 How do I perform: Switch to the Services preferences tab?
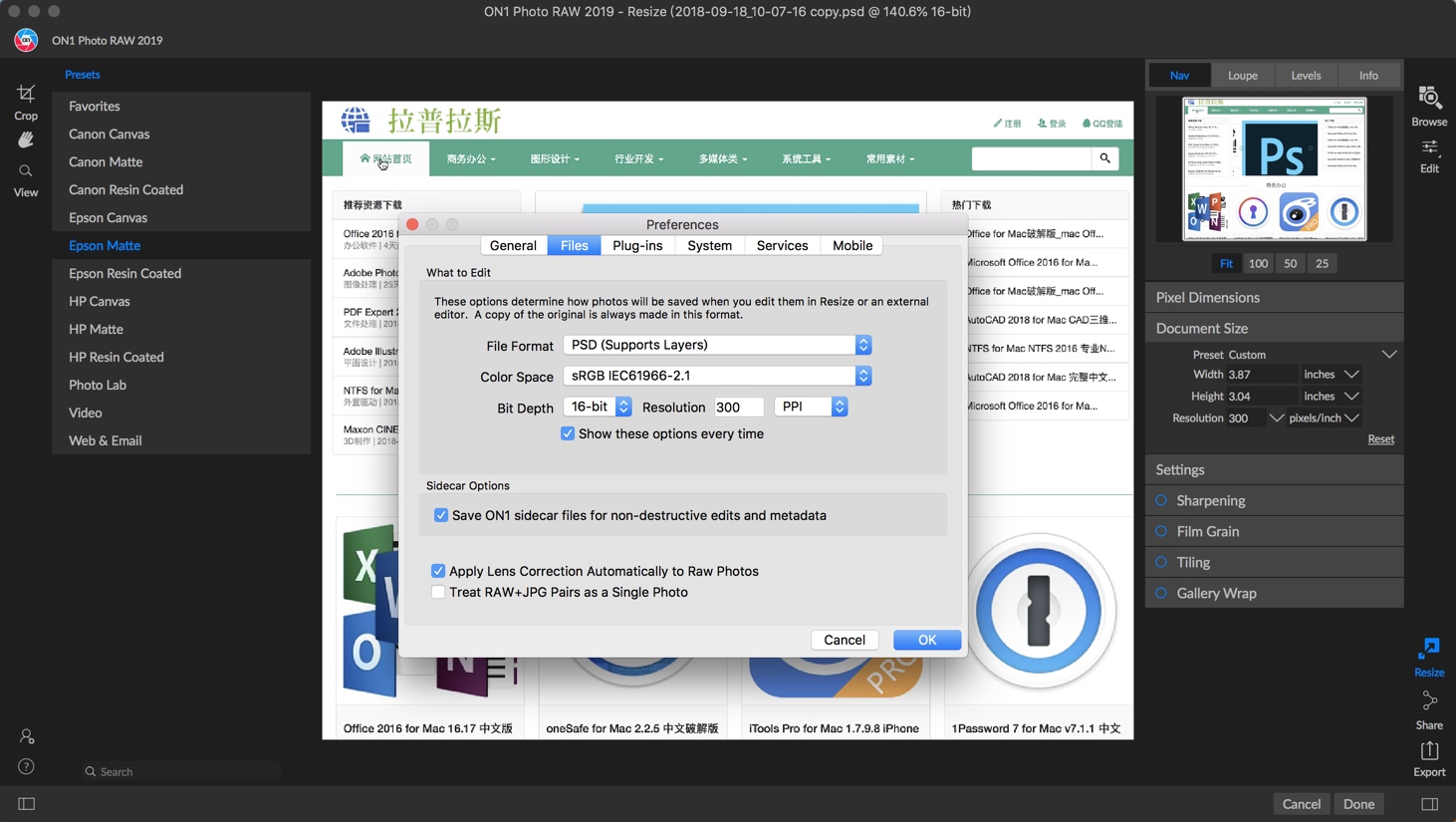point(782,245)
